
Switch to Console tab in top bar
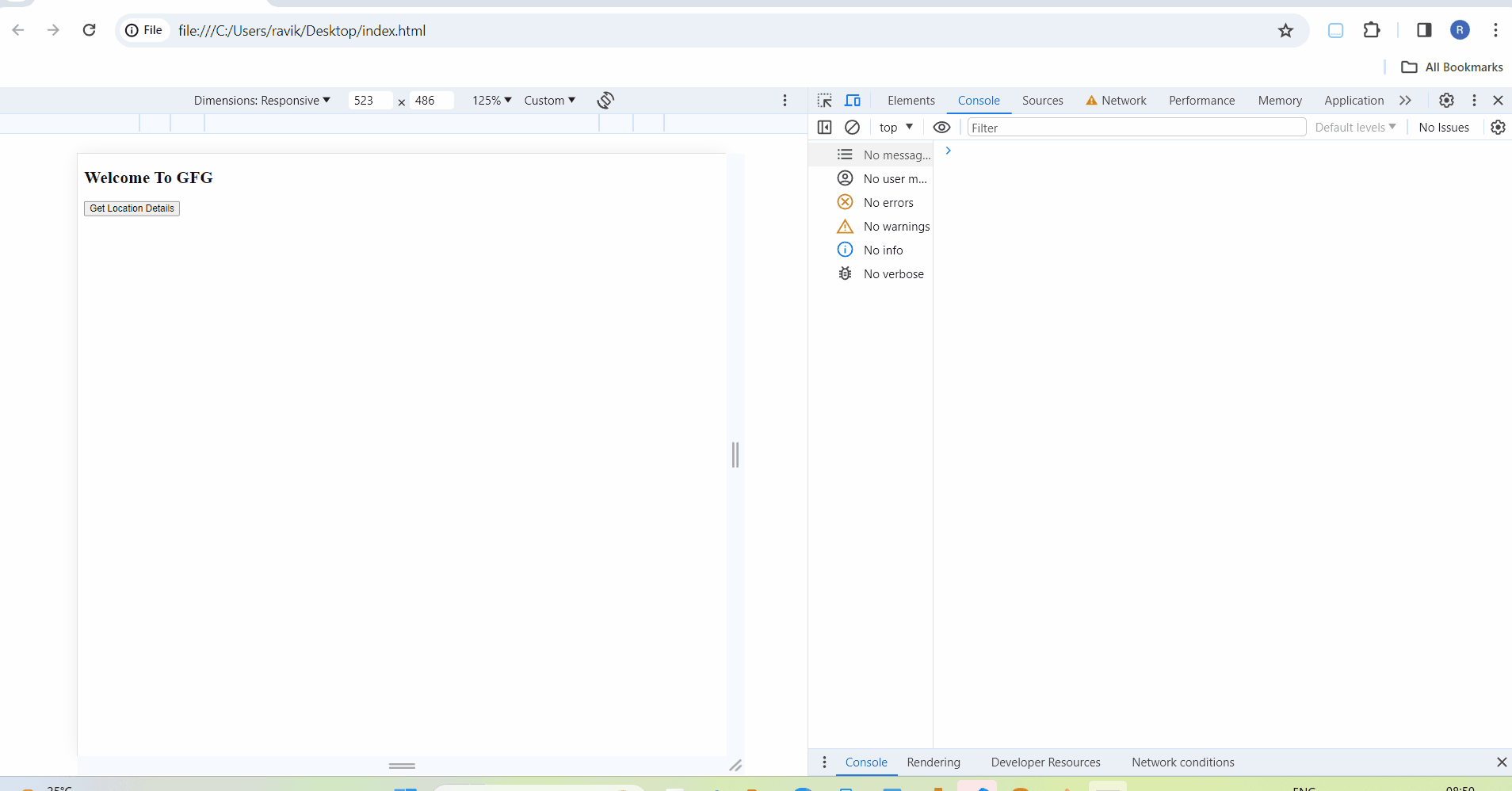pos(979,101)
